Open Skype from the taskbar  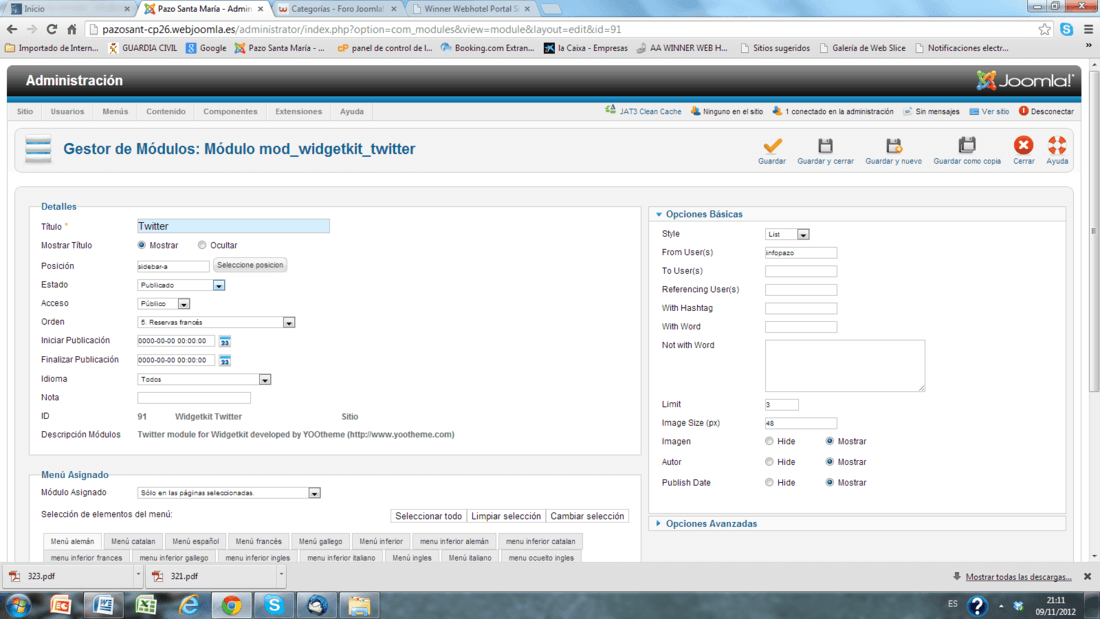point(274,605)
